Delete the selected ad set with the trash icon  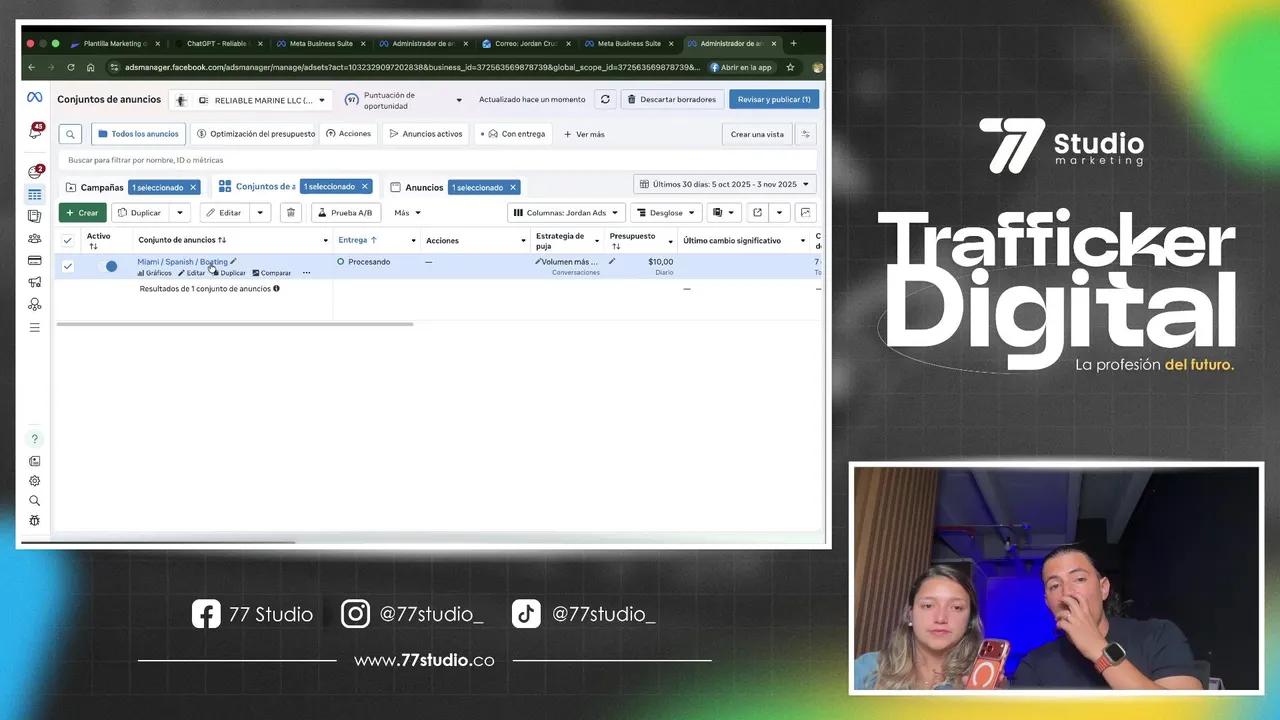pyautogui.click(x=290, y=212)
